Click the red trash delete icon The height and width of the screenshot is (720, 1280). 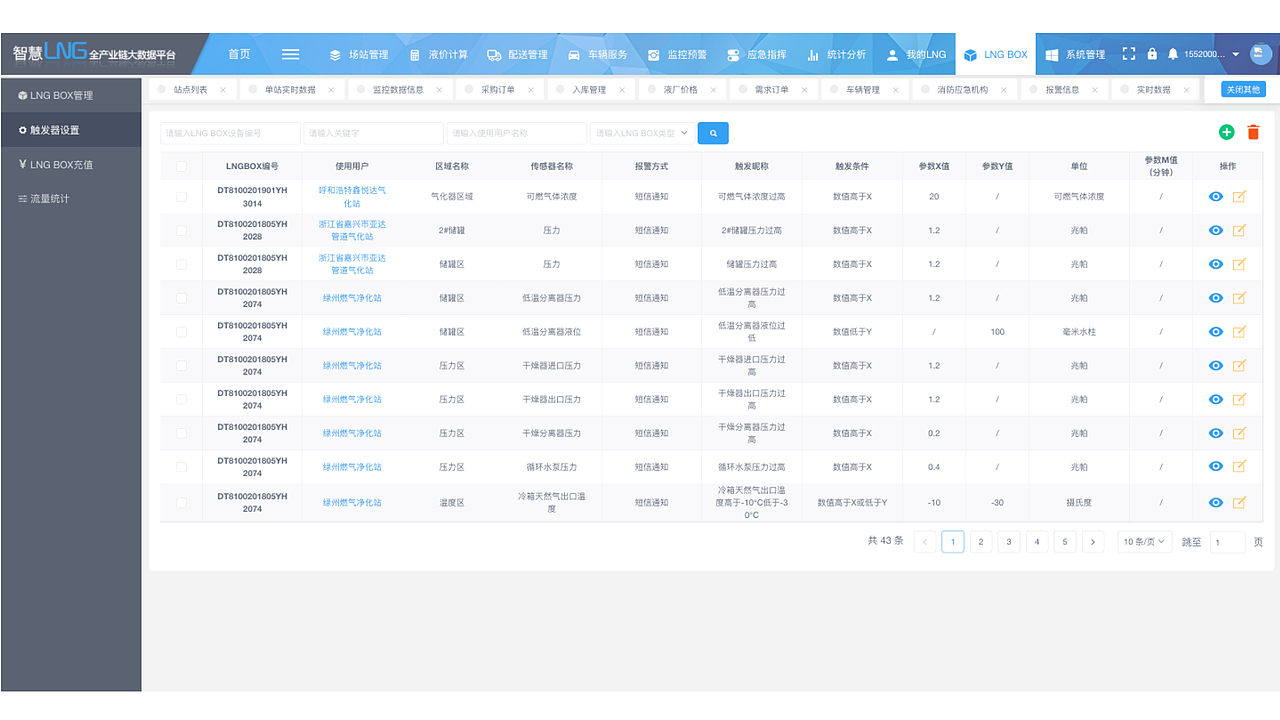coord(1253,132)
